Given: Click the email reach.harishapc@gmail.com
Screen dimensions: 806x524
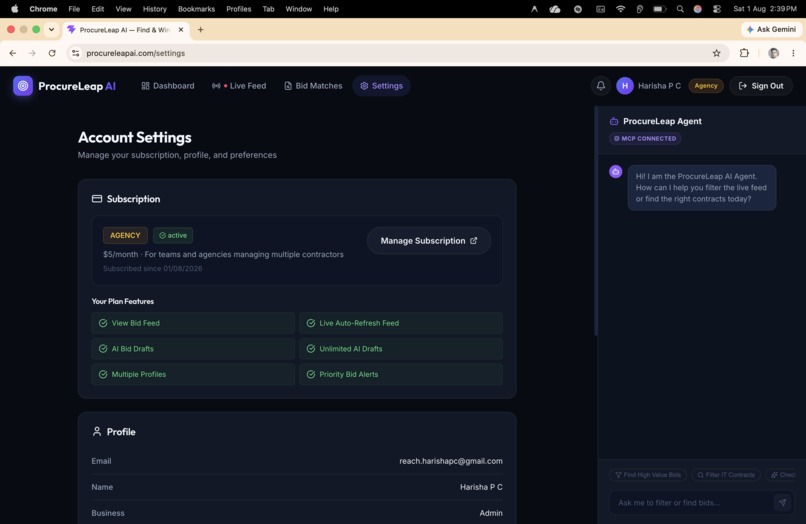Looking at the screenshot, I should [451, 461].
